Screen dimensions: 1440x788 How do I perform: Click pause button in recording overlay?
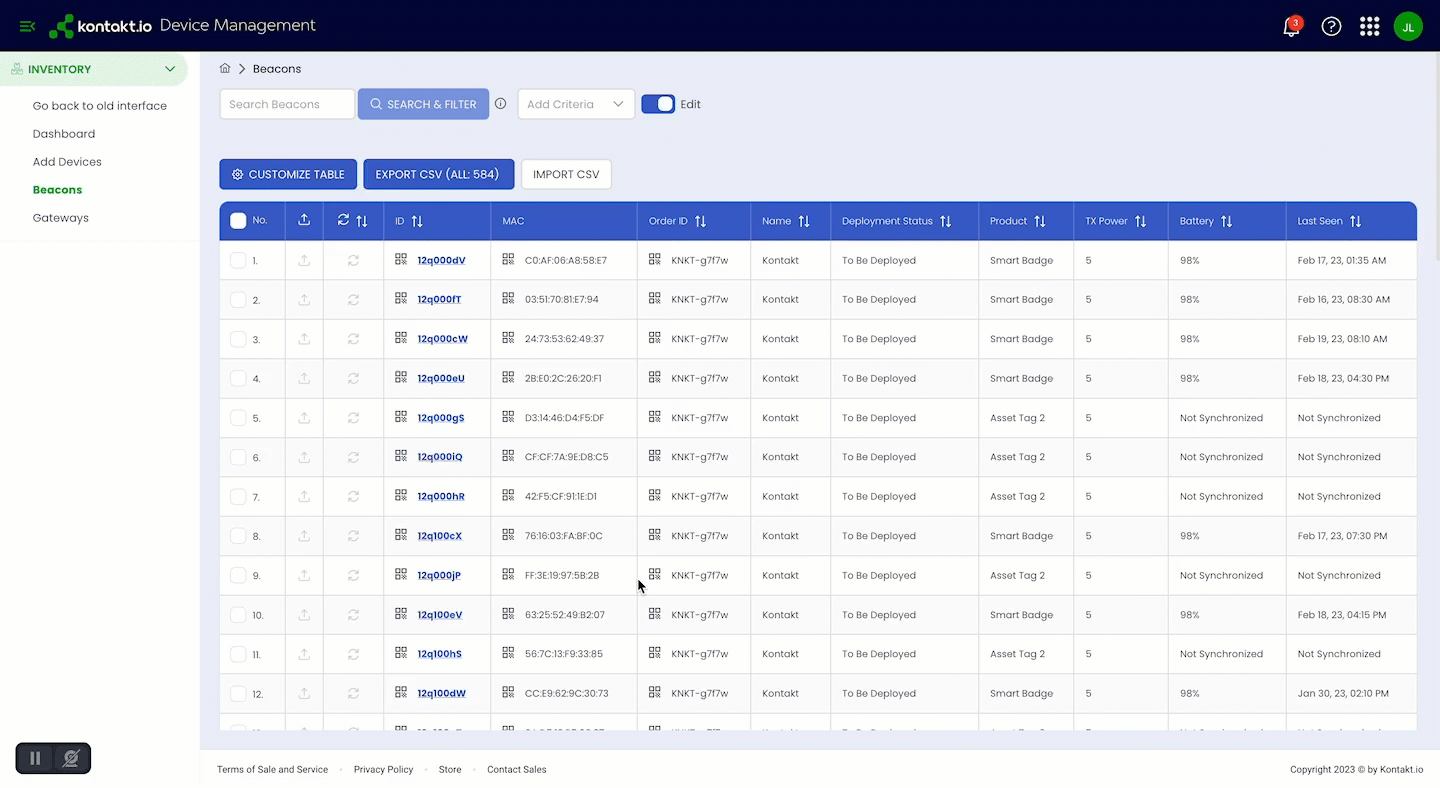pyautogui.click(x=35, y=758)
